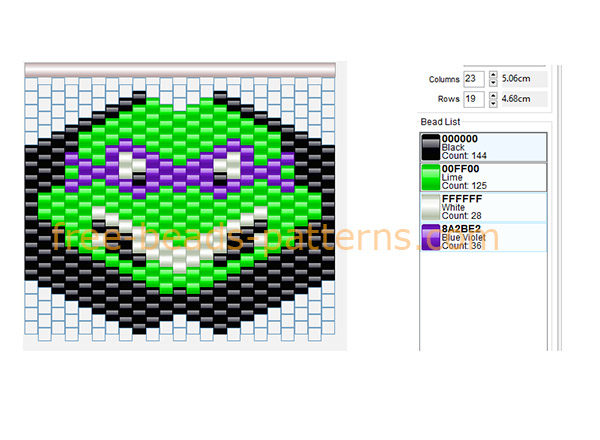Click the 'Count: 28' text for White
The height and width of the screenshot is (440, 600).
(x=461, y=216)
